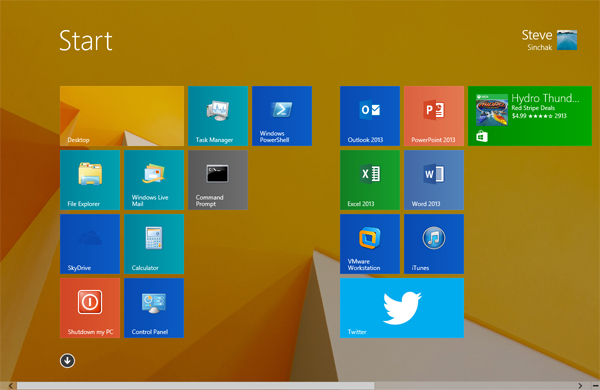Launch the Excel 2013 tile
Viewport: 600px width, 390px height.
click(x=370, y=180)
